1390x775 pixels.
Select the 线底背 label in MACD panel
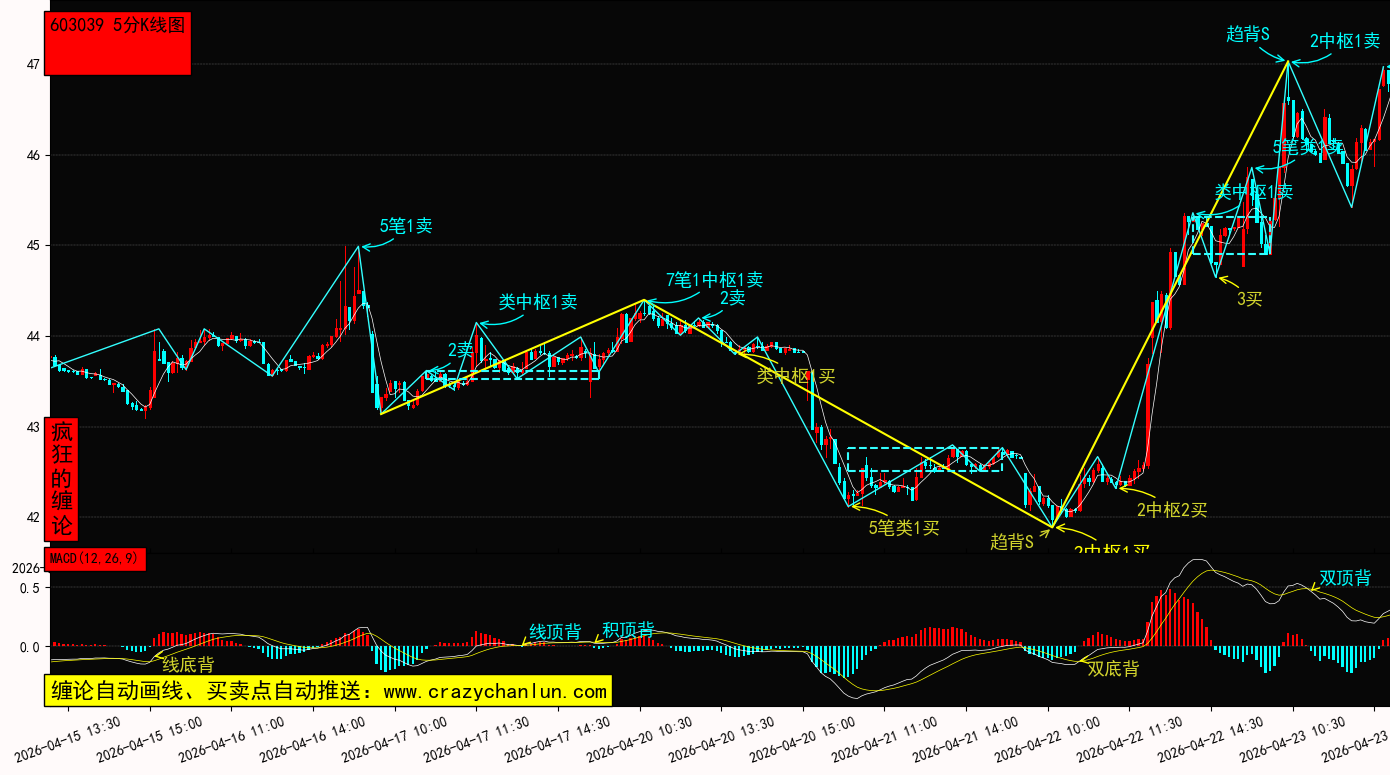click(x=188, y=665)
